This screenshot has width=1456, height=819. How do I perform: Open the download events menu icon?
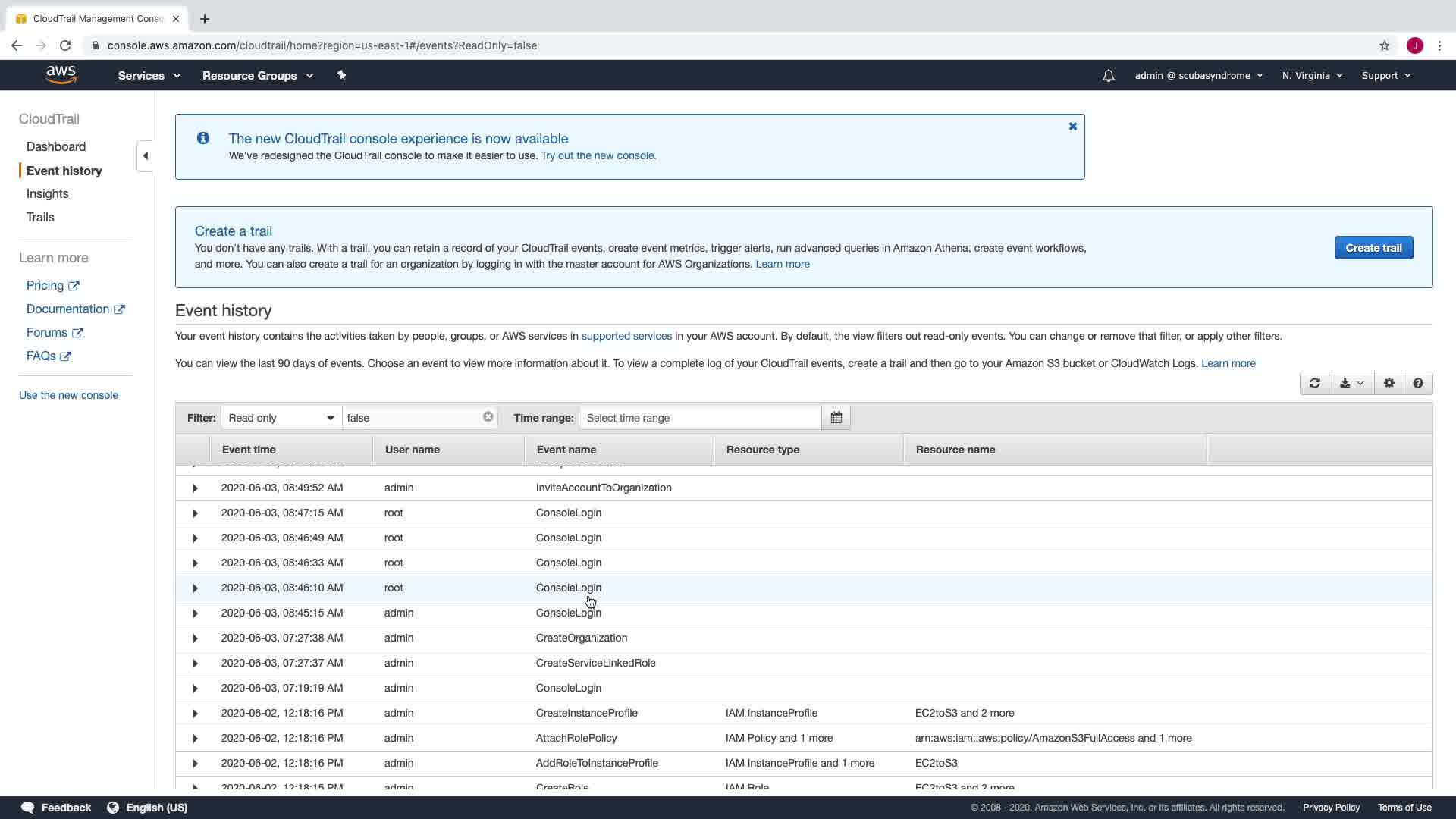tap(1351, 384)
